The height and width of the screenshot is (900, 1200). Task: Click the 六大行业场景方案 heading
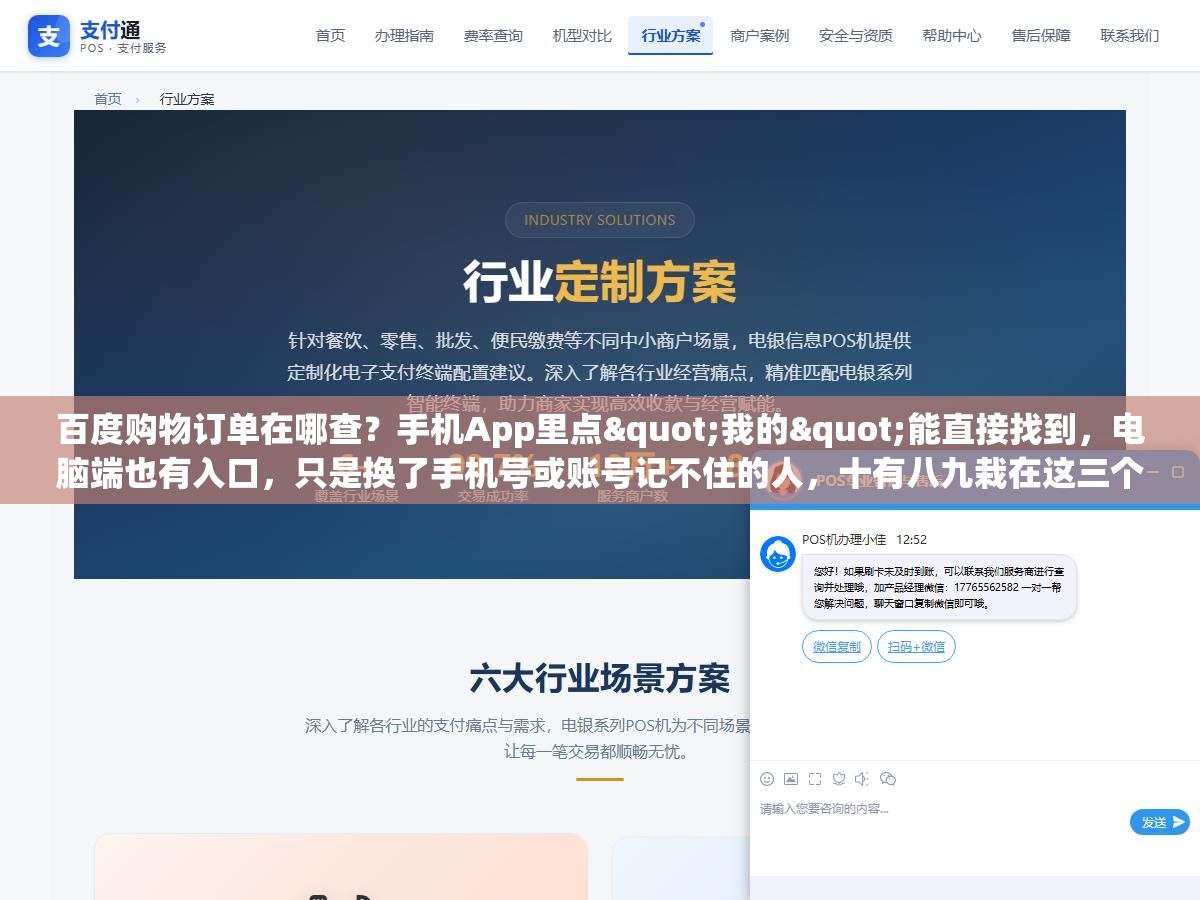[600, 679]
